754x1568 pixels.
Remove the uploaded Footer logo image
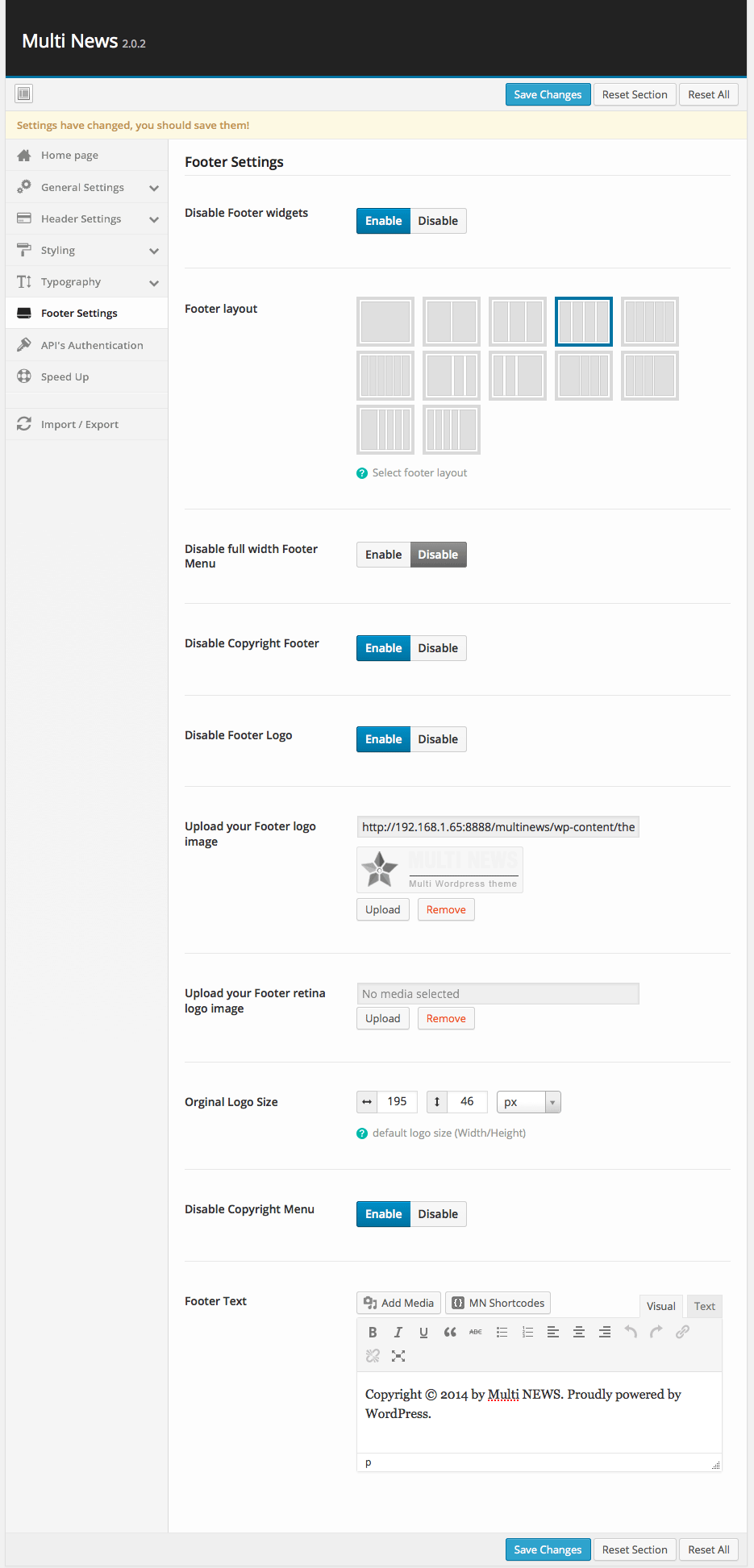click(x=446, y=909)
